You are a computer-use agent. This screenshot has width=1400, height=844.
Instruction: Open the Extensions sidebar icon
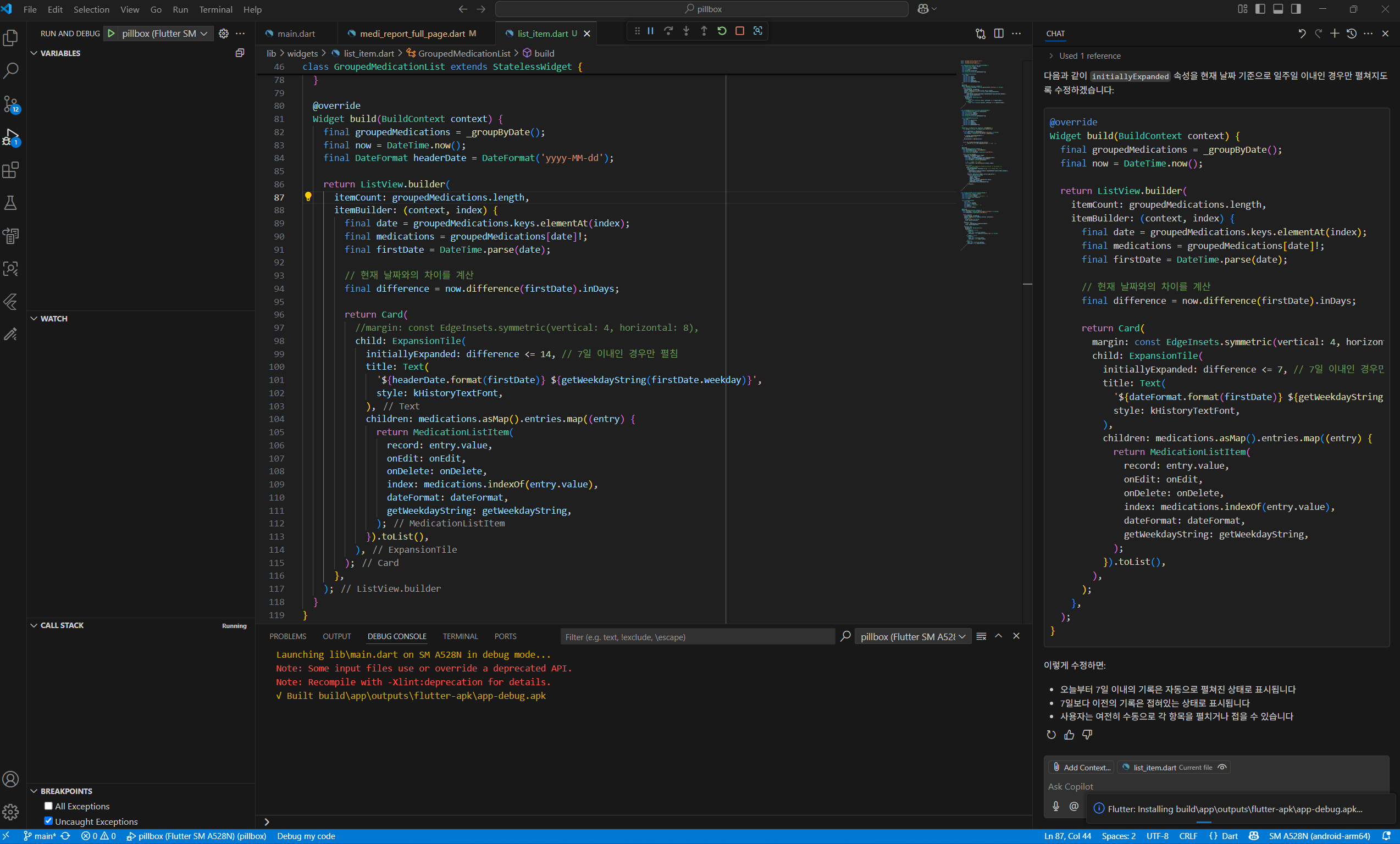(11, 170)
